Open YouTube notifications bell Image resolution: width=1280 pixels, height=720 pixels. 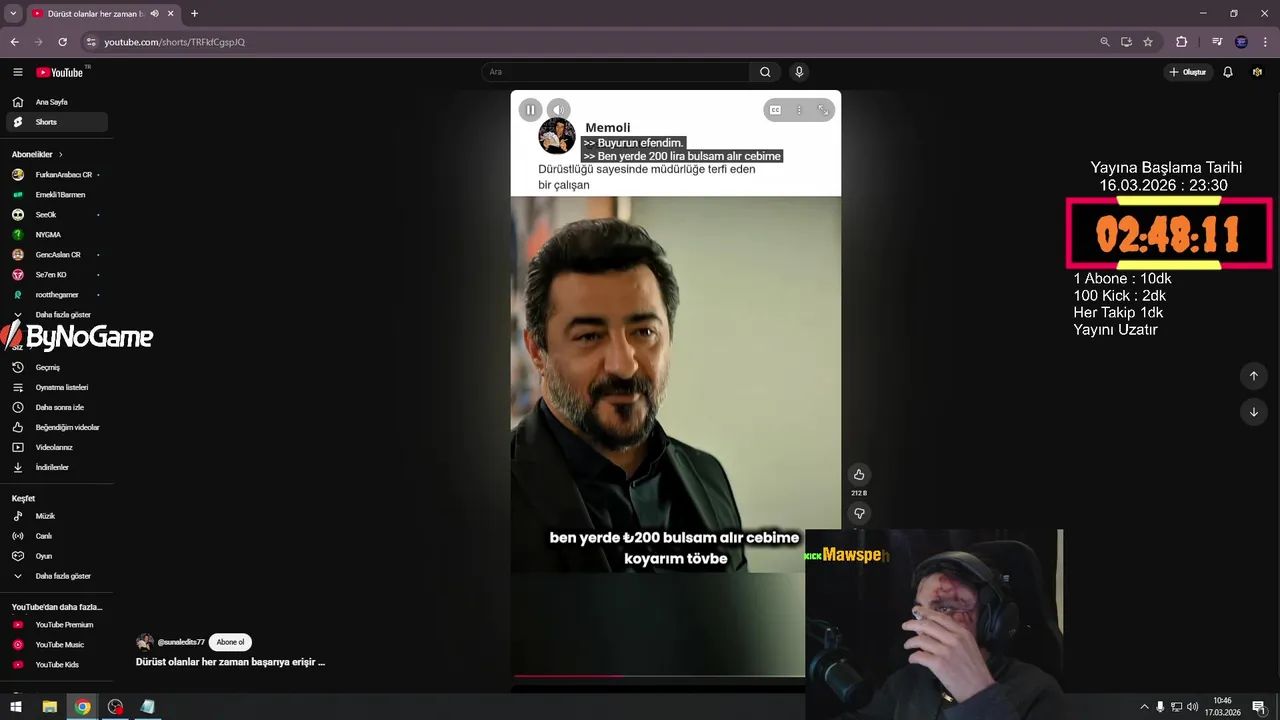click(x=1228, y=72)
